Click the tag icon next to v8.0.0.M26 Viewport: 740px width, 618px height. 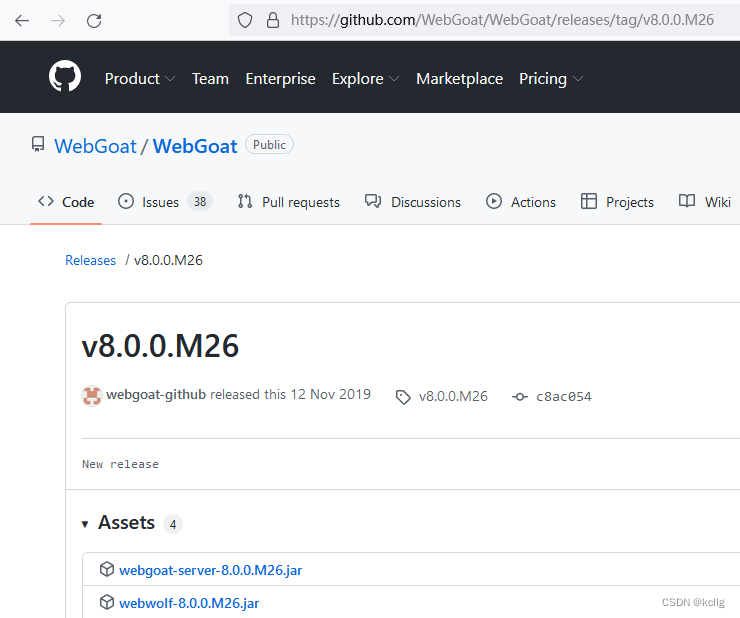pyautogui.click(x=403, y=397)
